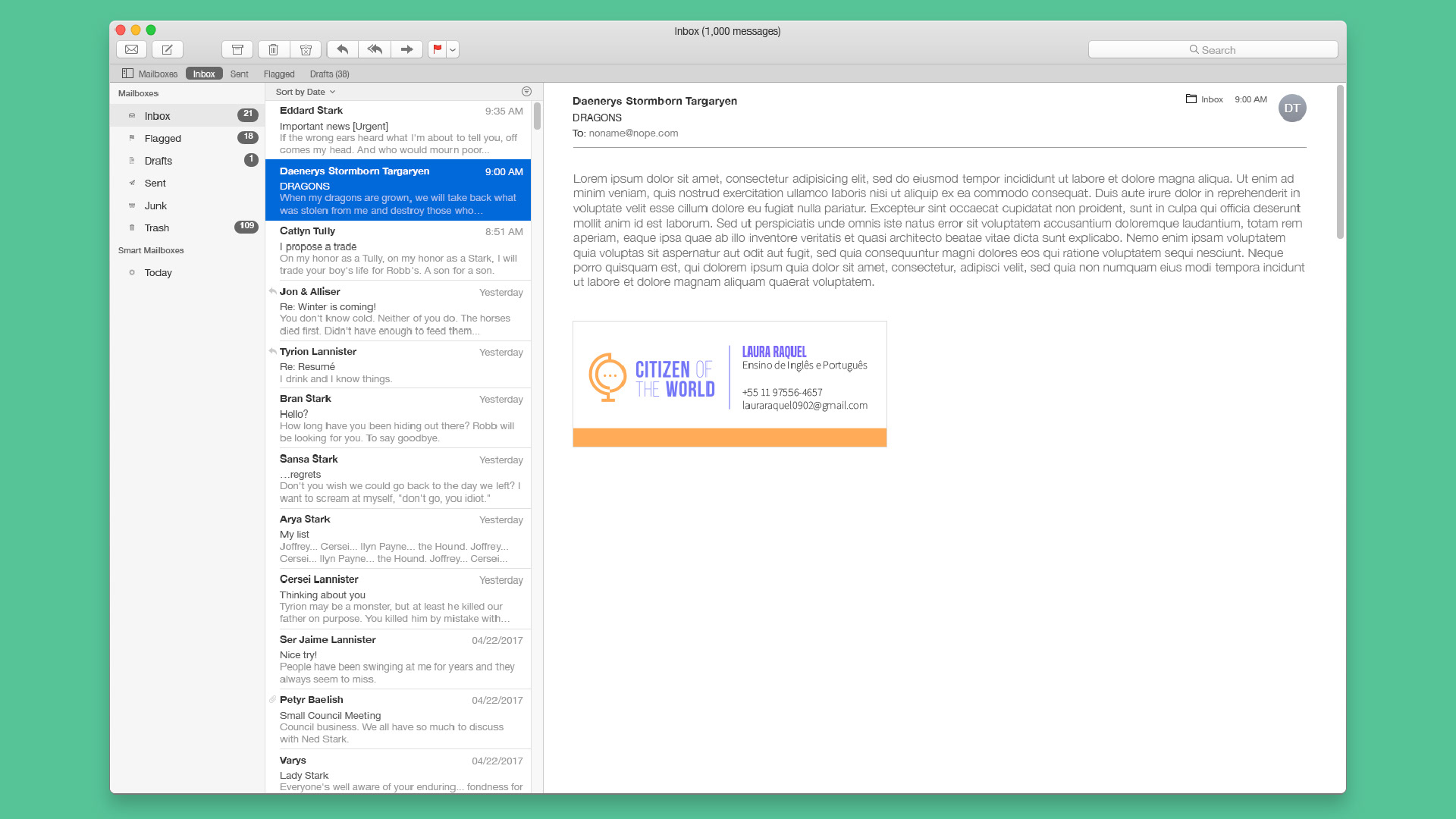Screen dimensions: 1456x819
Task: Click the Smart Mailboxes section header
Action: click(x=151, y=250)
